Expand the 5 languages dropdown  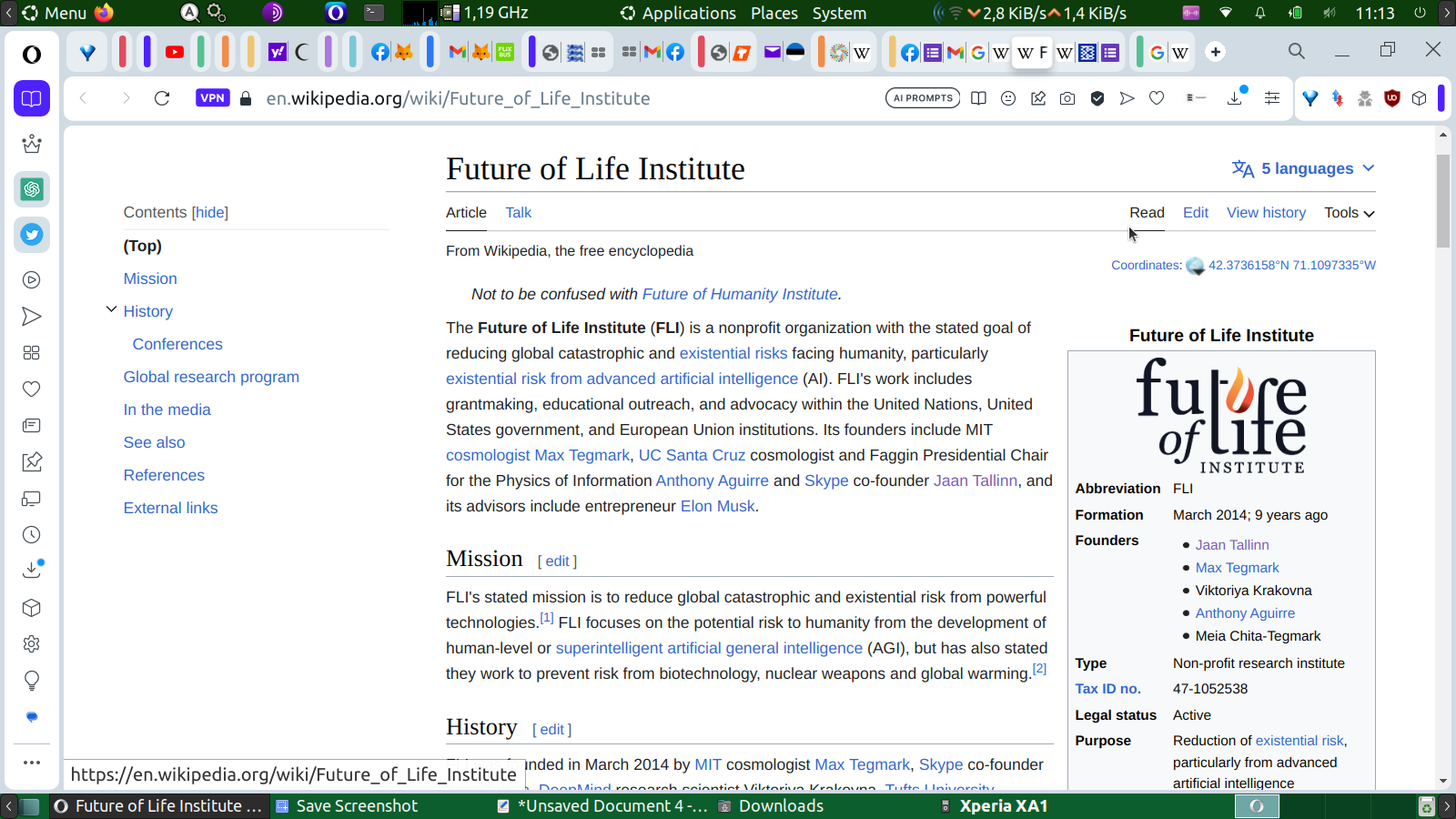[x=1303, y=168]
